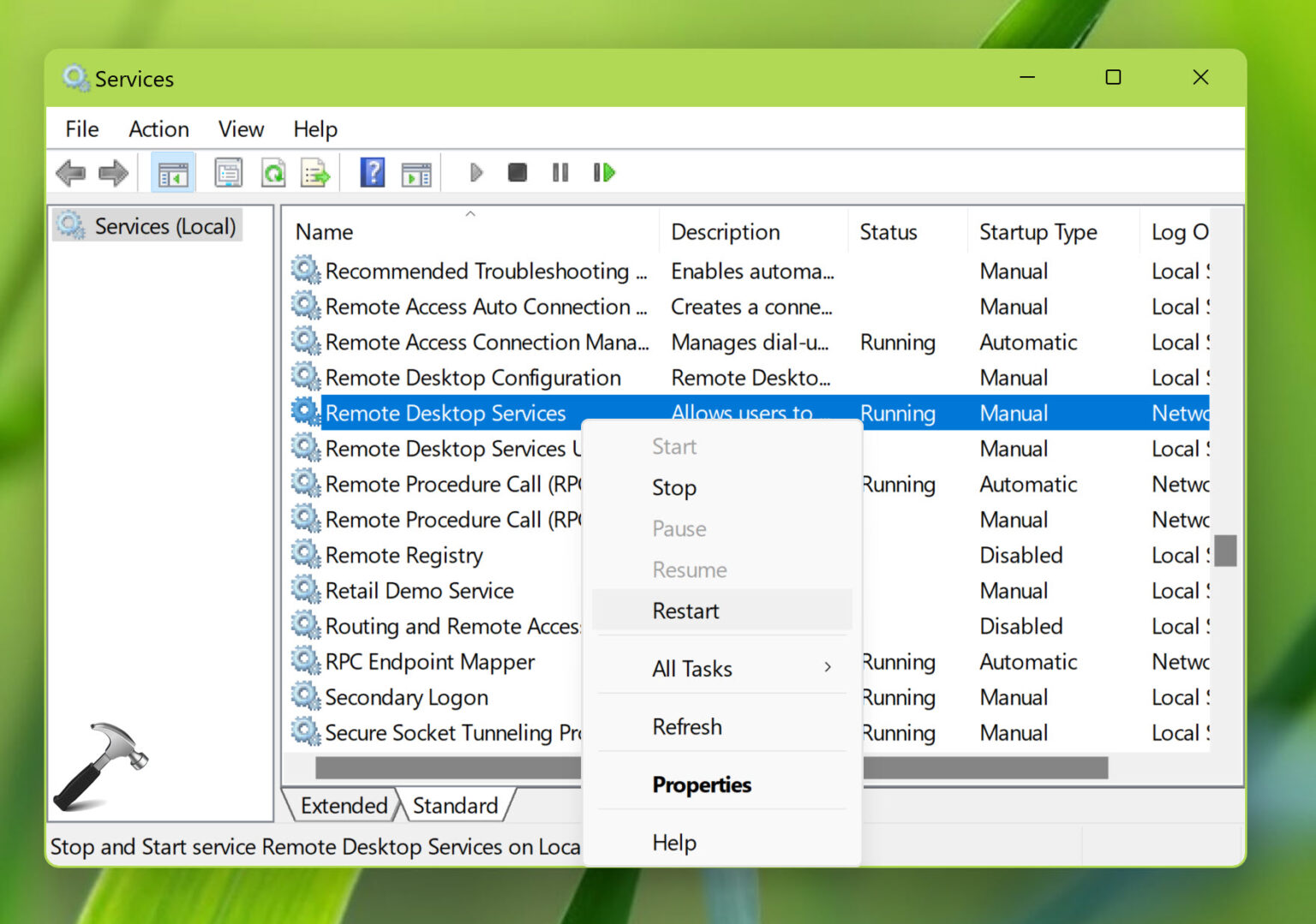Choose Restart from the context menu
The image size is (1316, 924).
coord(685,611)
